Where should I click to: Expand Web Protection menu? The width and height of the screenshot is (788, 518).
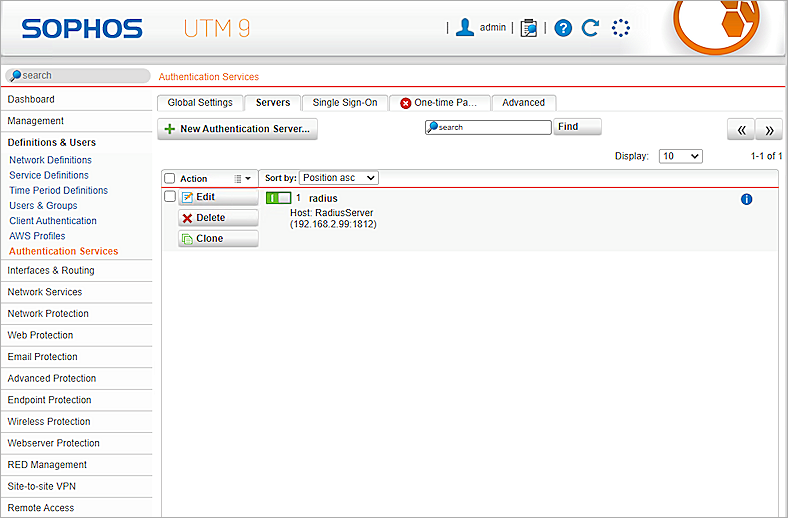[x=76, y=335]
